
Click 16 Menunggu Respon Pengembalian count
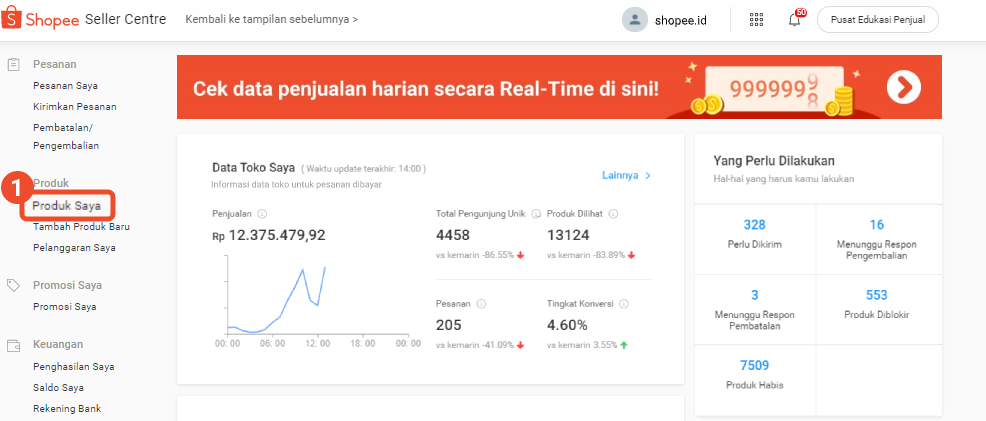click(x=877, y=225)
